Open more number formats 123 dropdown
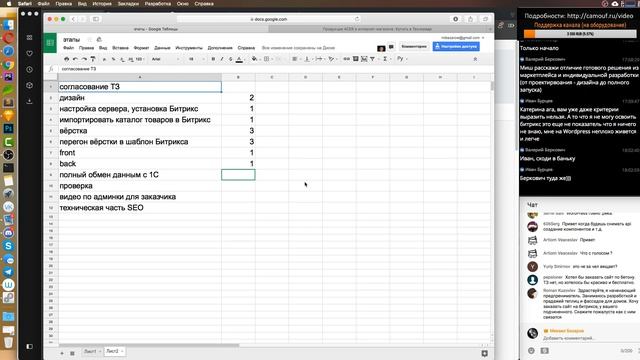This screenshot has height=360, width=640. pyautogui.click(x=140, y=59)
